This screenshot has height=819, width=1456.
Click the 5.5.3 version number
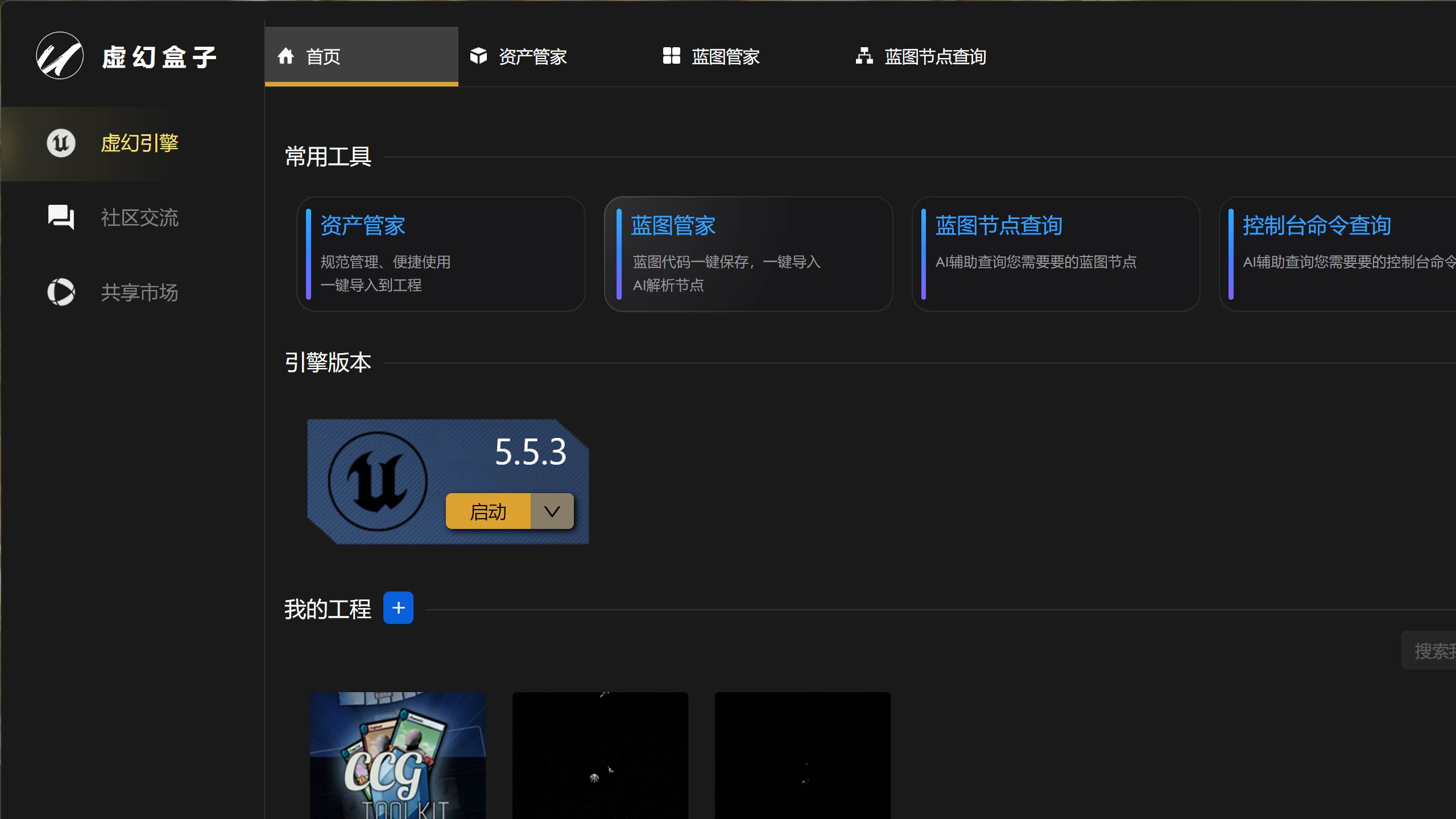[531, 452]
